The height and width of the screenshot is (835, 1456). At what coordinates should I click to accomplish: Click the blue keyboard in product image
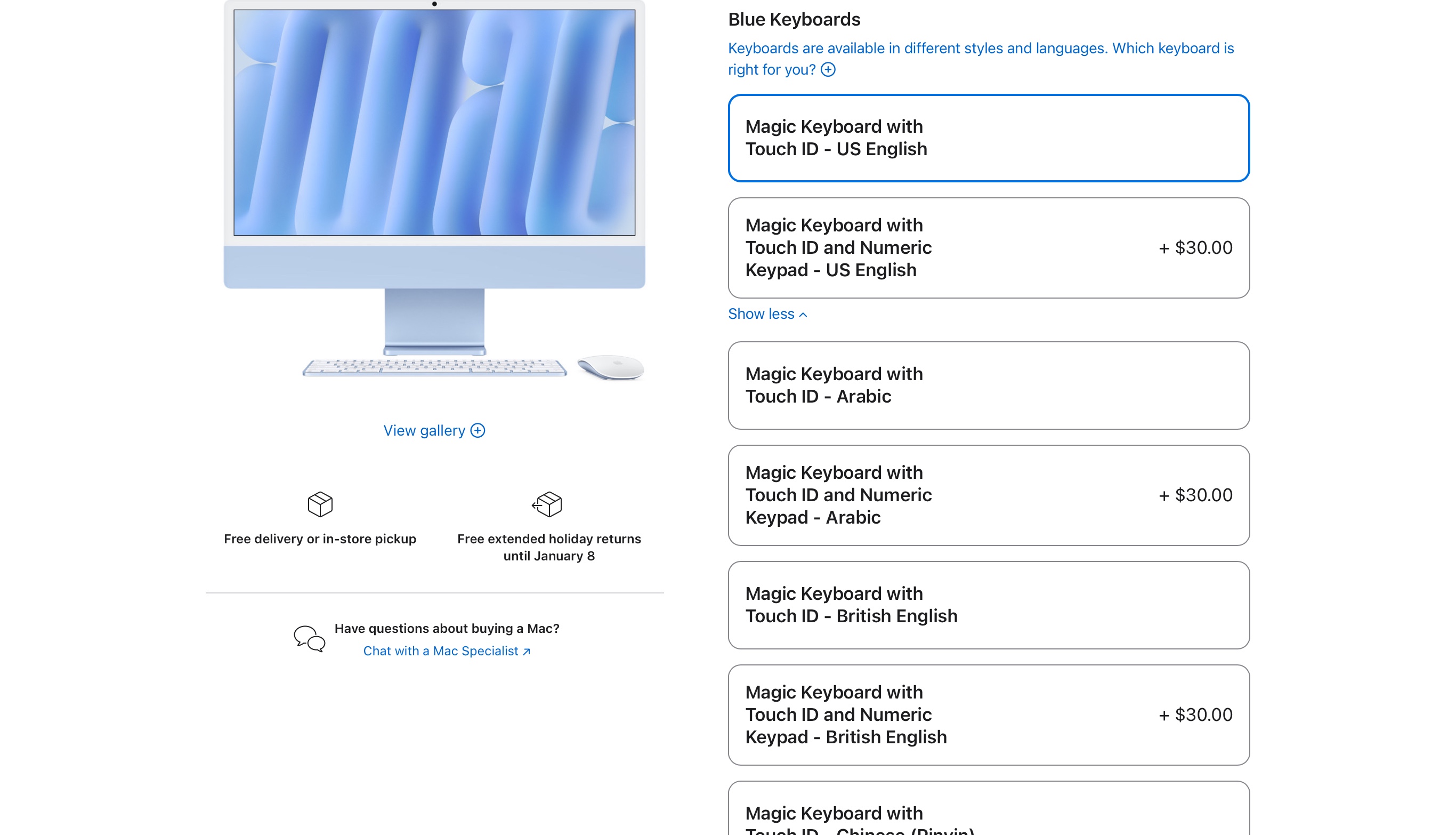(434, 367)
